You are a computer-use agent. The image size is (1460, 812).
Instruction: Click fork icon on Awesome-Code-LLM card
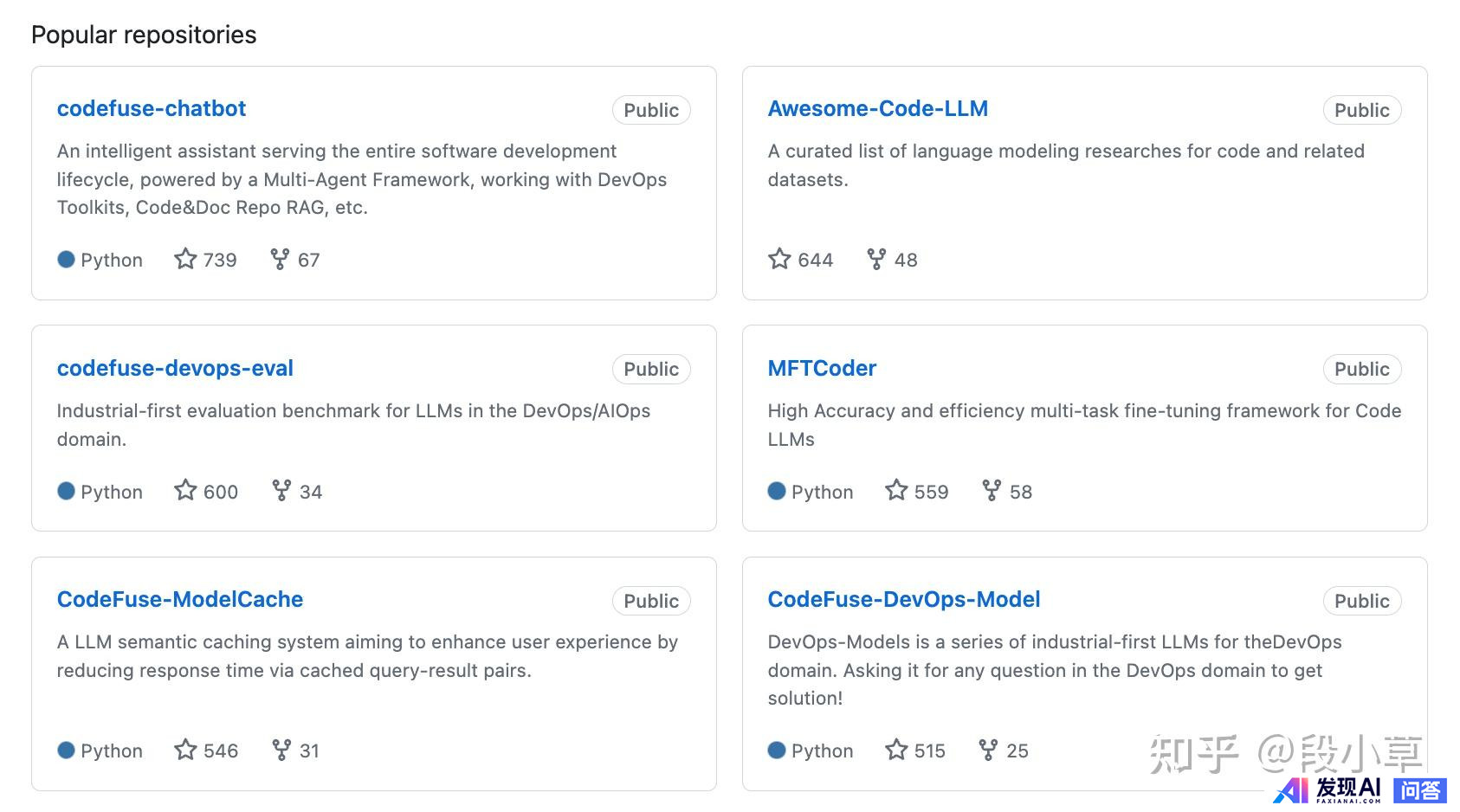coord(876,259)
